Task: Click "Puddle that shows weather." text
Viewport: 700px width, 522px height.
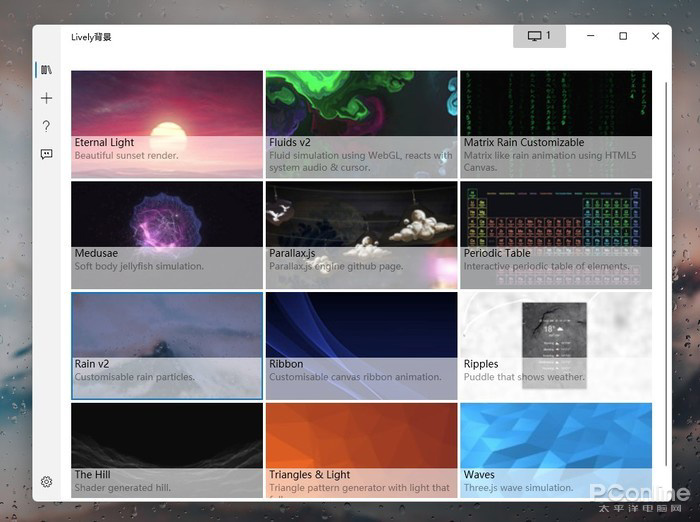Action: 524,377
